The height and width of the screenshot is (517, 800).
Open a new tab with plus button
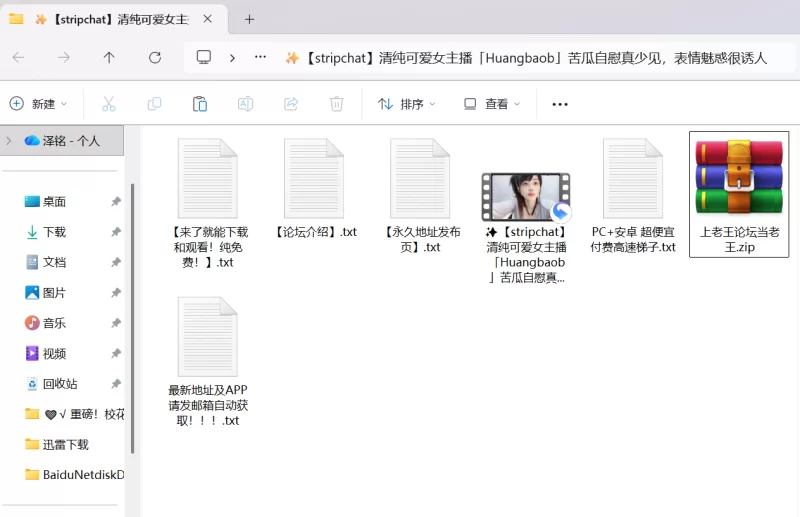coord(249,19)
